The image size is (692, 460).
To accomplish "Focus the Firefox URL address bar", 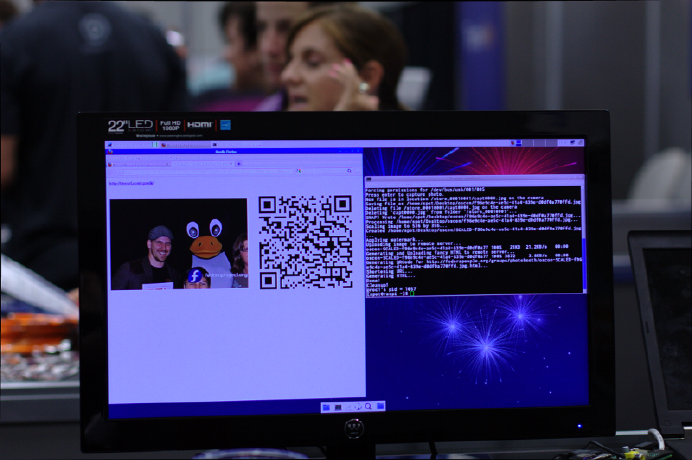I will coord(205,171).
